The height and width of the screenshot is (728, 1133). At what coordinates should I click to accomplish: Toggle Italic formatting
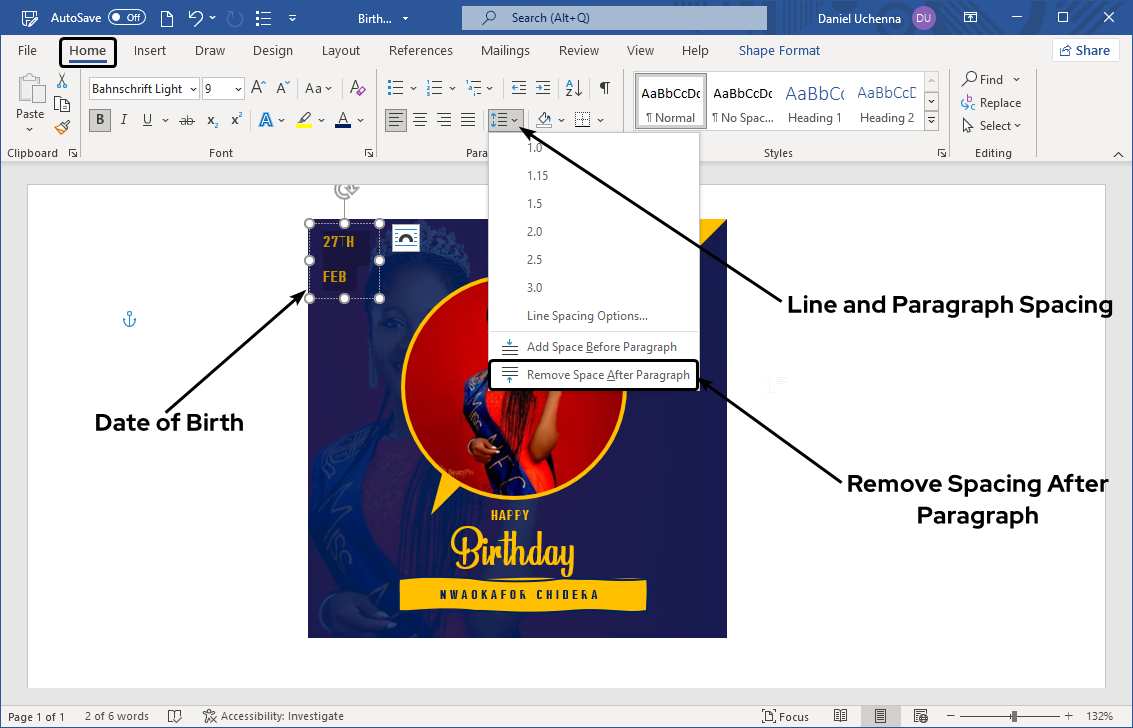124,120
